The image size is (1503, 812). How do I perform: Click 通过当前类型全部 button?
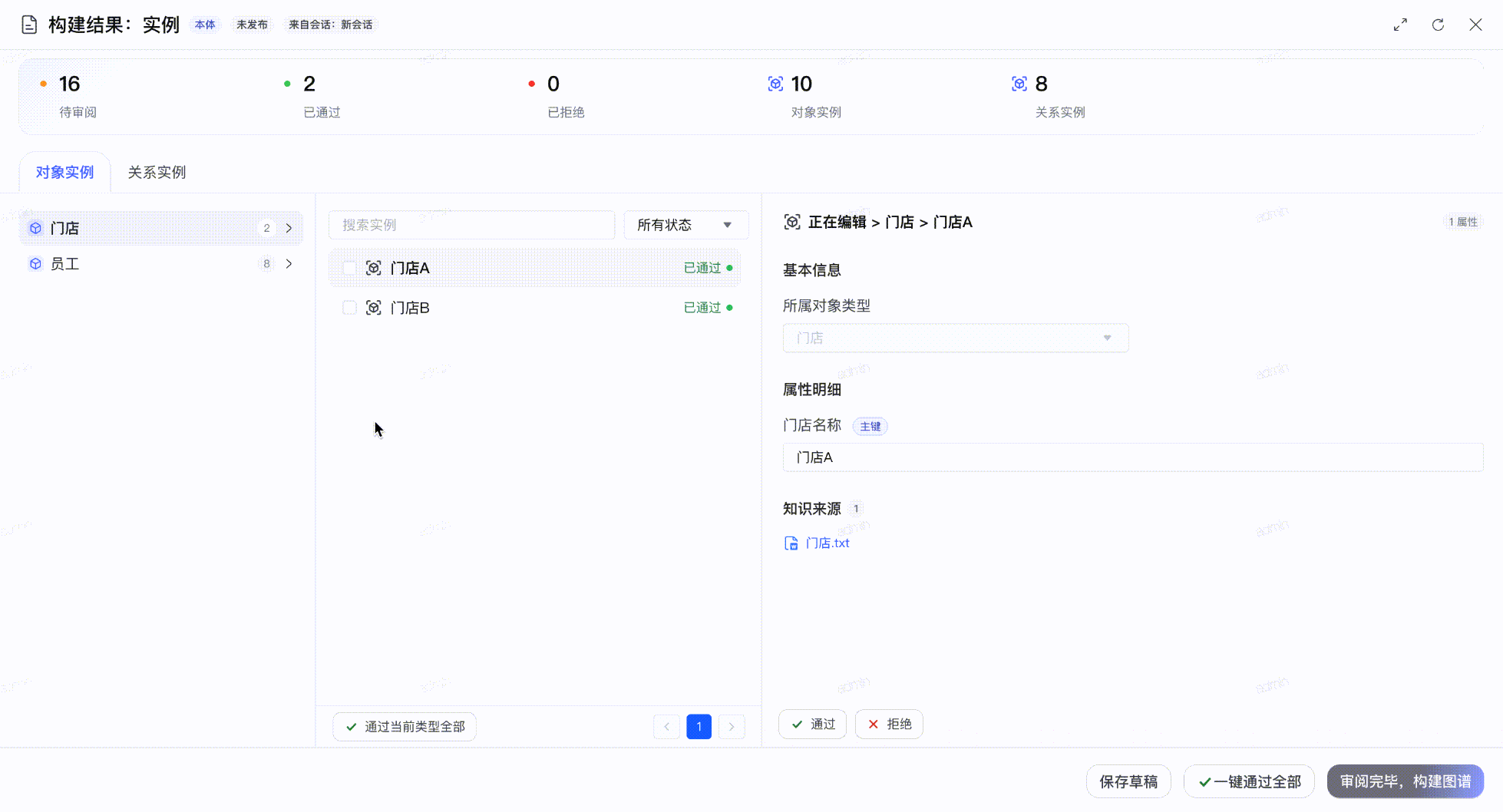coord(405,727)
